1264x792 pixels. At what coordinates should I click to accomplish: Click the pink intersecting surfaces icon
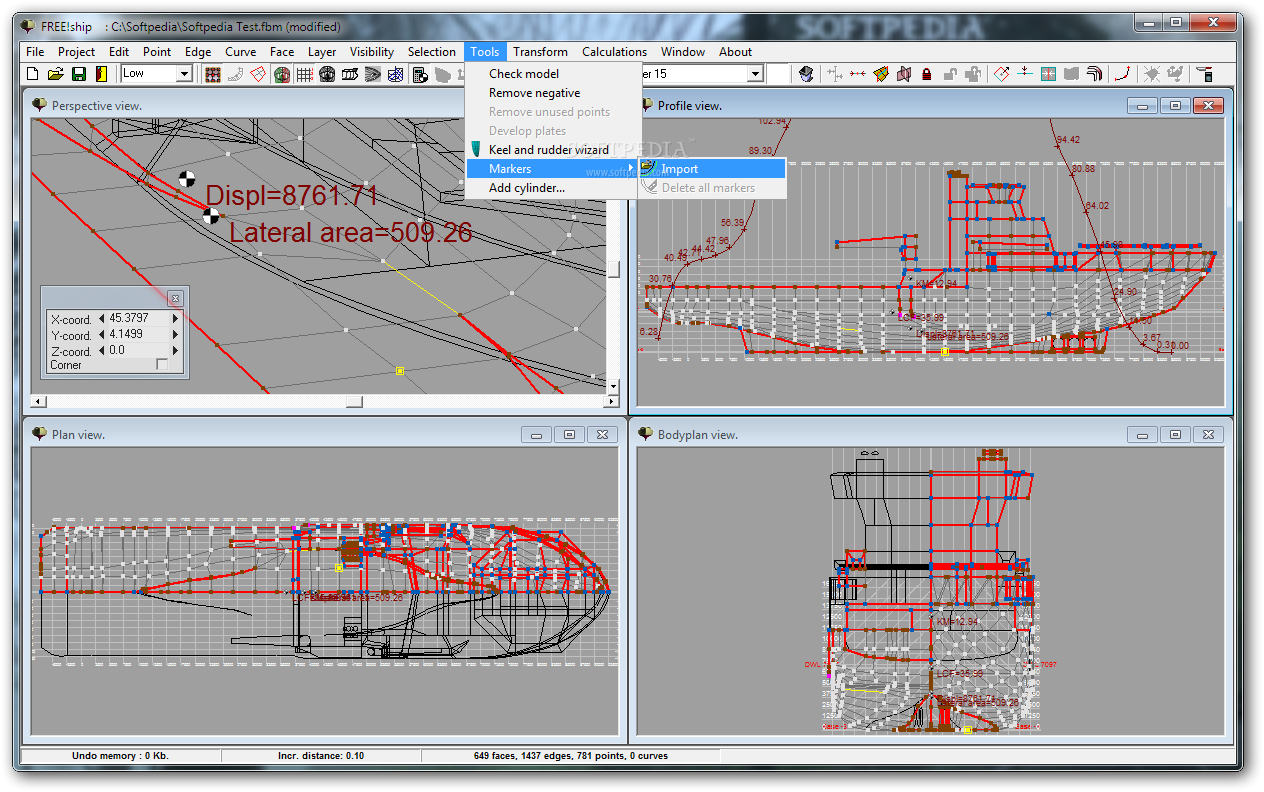click(904, 74)
